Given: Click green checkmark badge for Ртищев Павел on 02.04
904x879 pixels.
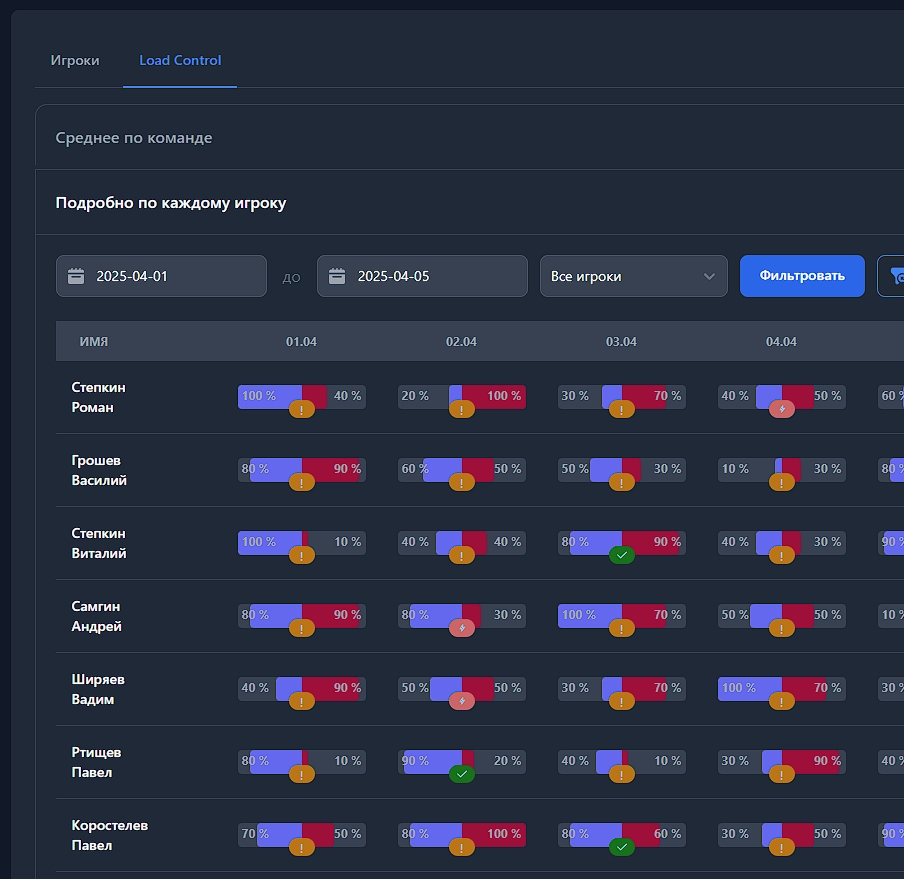Looking at the screenshot, I should pos(462,775).
